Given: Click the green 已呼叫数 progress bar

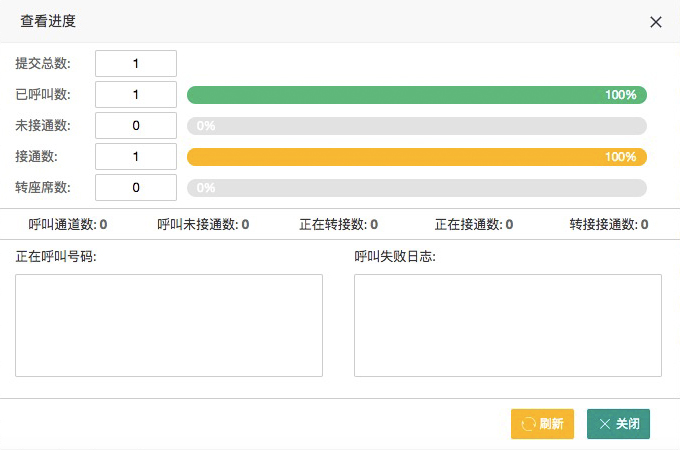Looking at the screenshot, I should (417, 95).
